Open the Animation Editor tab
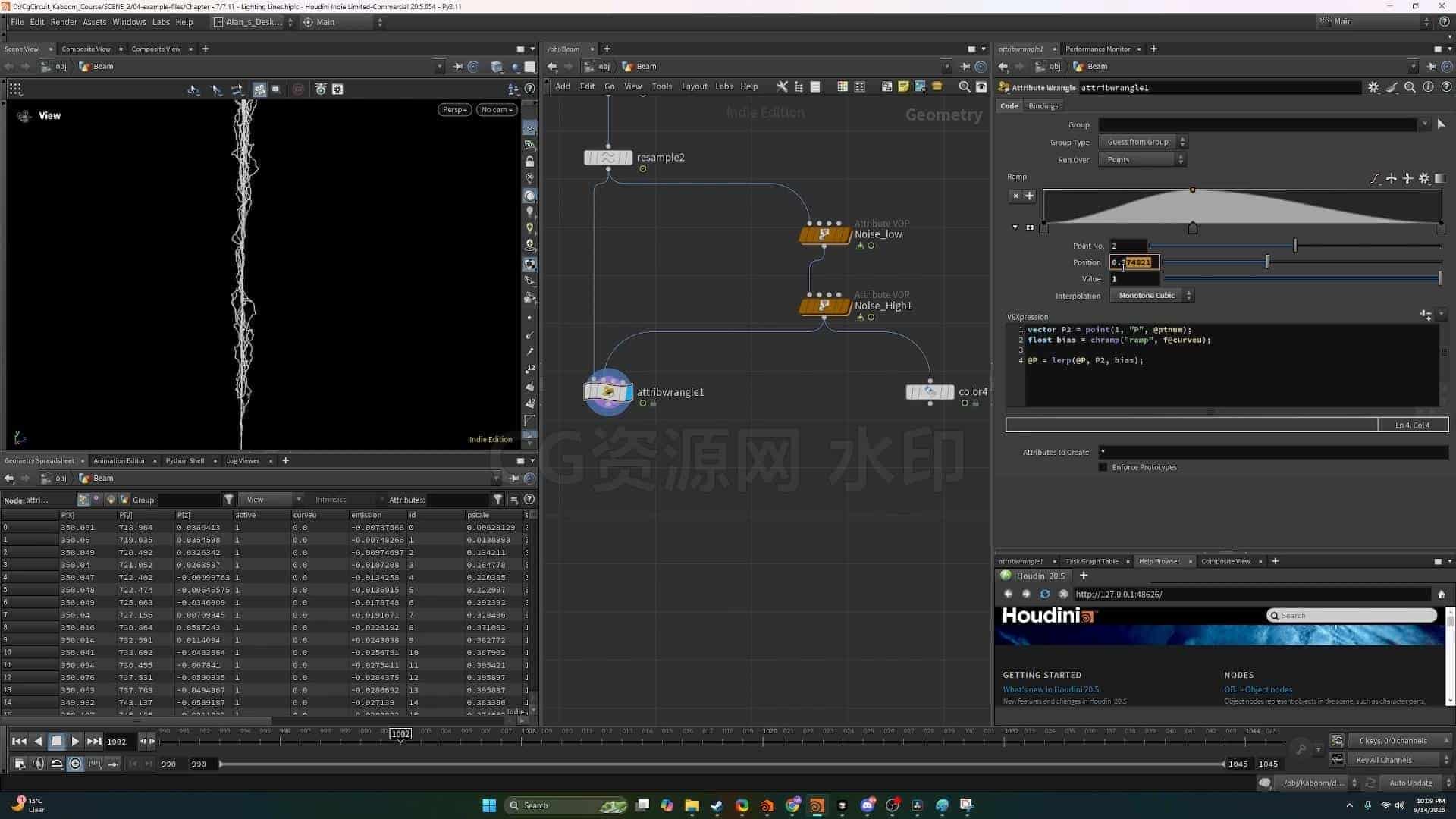 [x=119, y=461]
